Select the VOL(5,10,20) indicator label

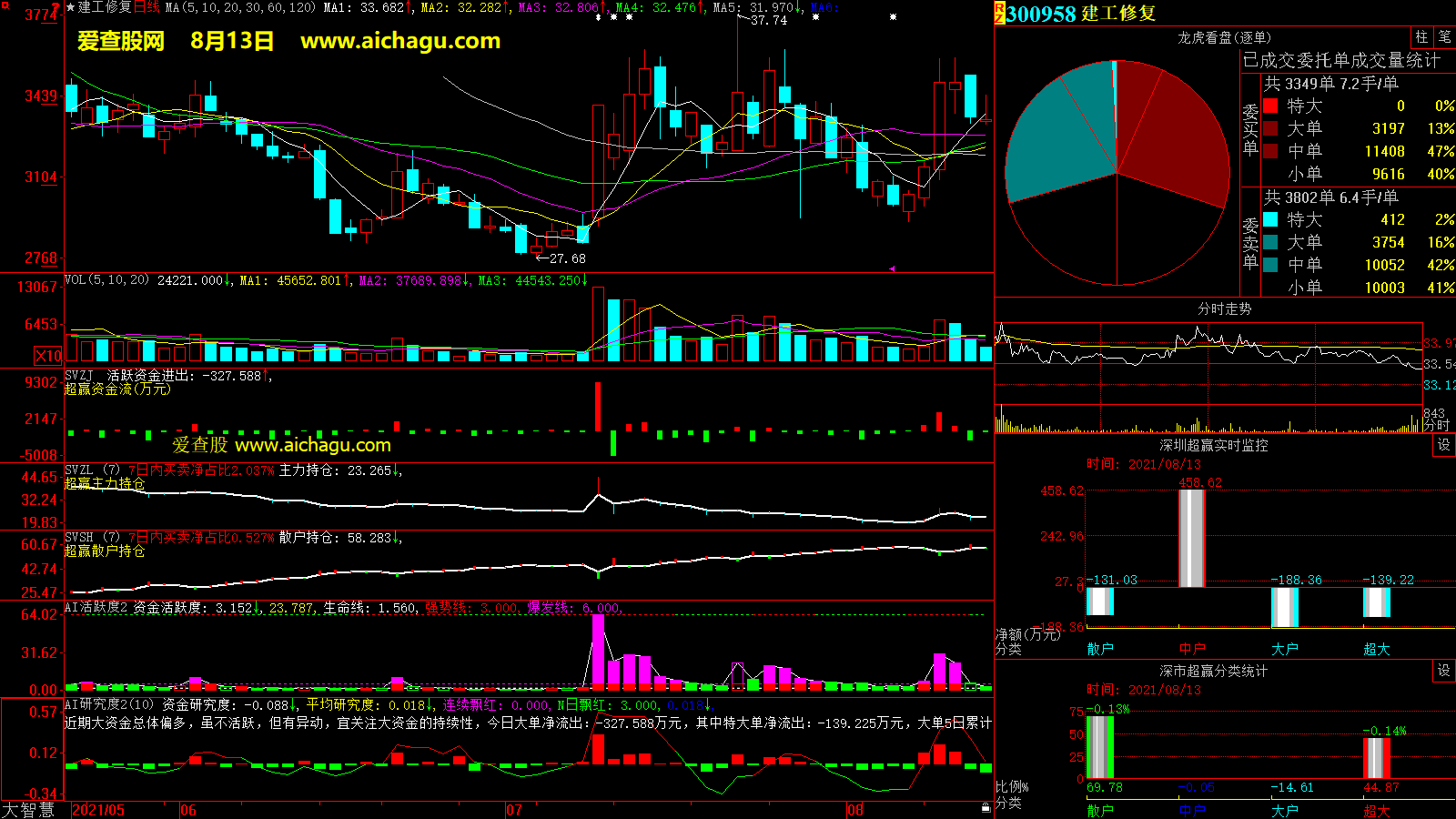coord(106,280)
